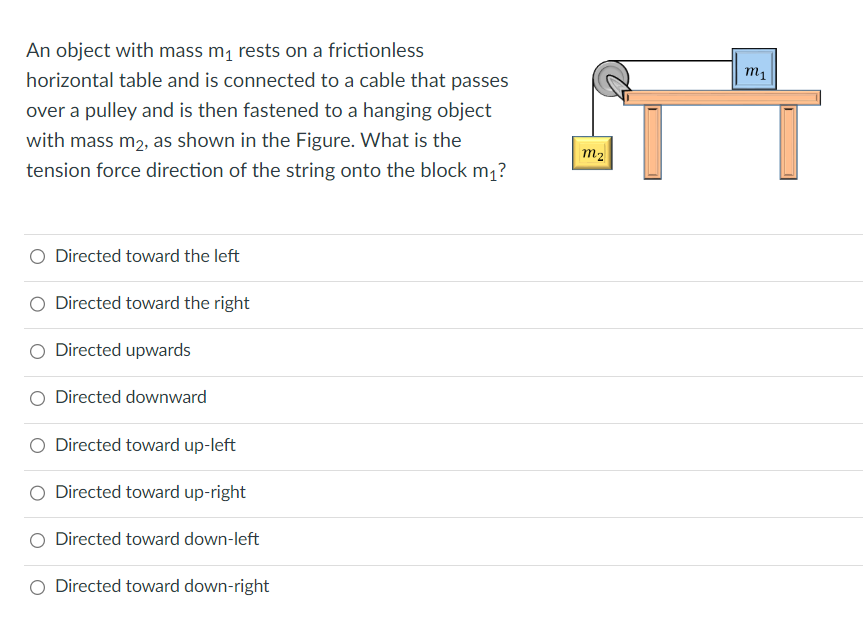Image resolution: width=863 pixels, height=627 pixels.
Task: Select the 'Directed toward up-left' radio button
Action: [x=37, y=444]
